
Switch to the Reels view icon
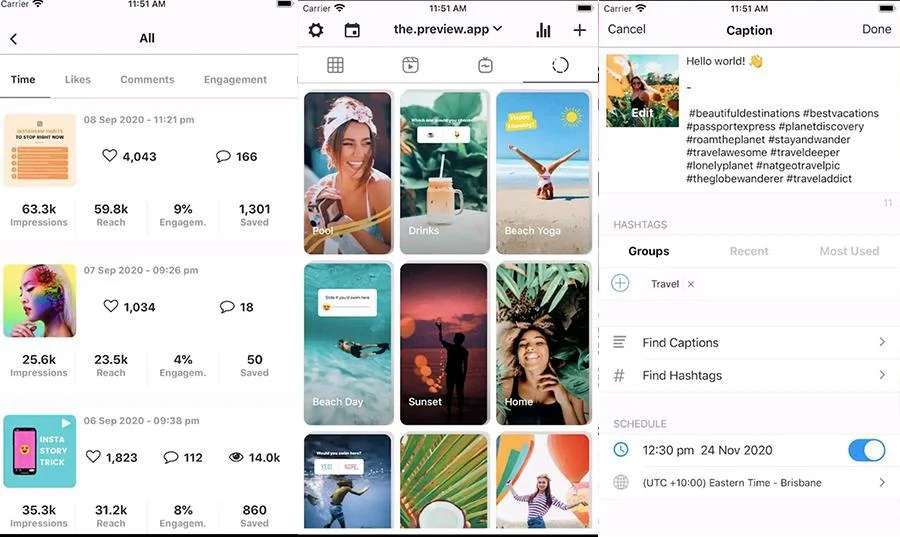click(x=410, y=65)
